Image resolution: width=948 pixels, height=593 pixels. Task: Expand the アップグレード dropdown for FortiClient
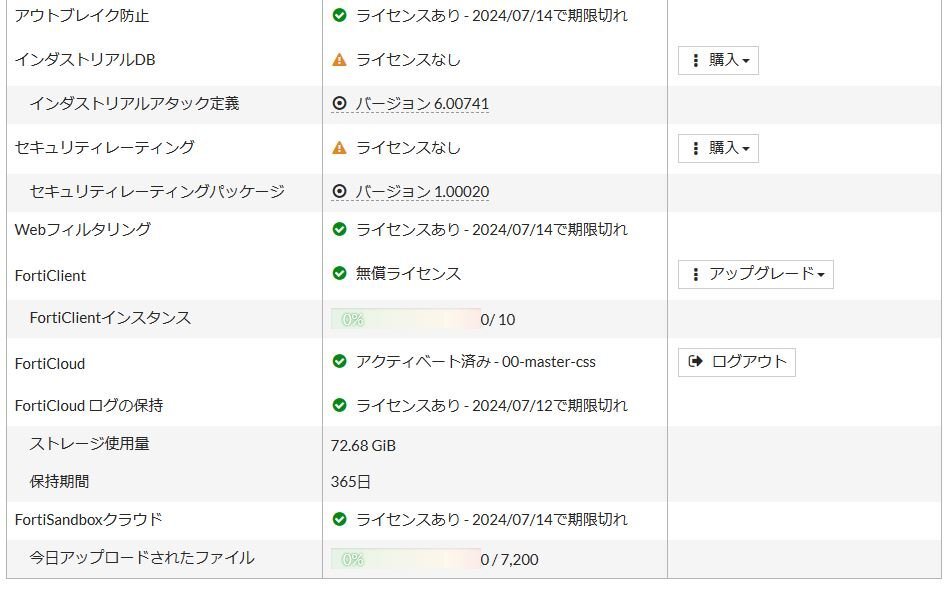pos(755,274)
